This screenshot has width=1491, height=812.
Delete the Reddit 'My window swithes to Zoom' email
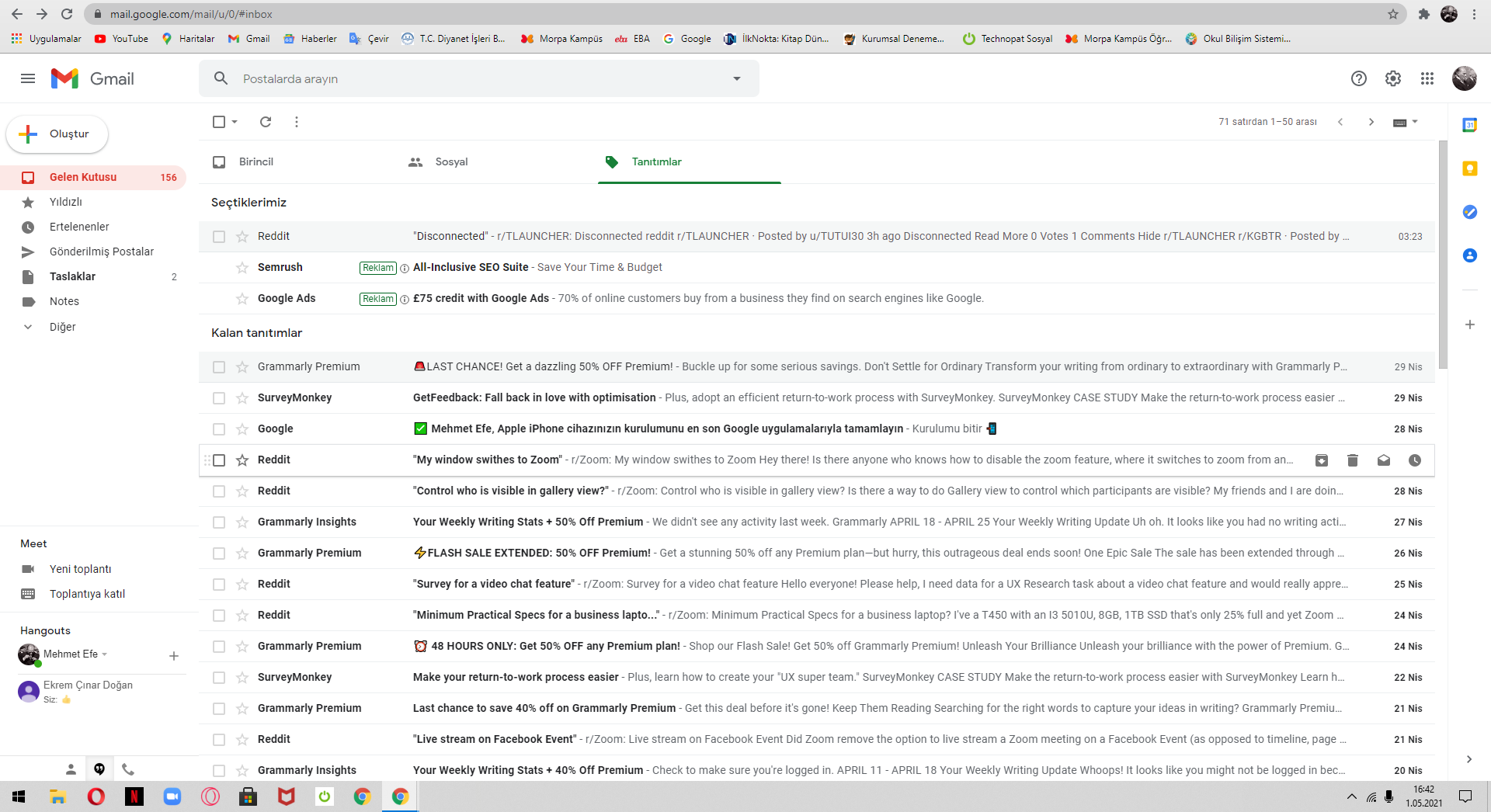1353,460
